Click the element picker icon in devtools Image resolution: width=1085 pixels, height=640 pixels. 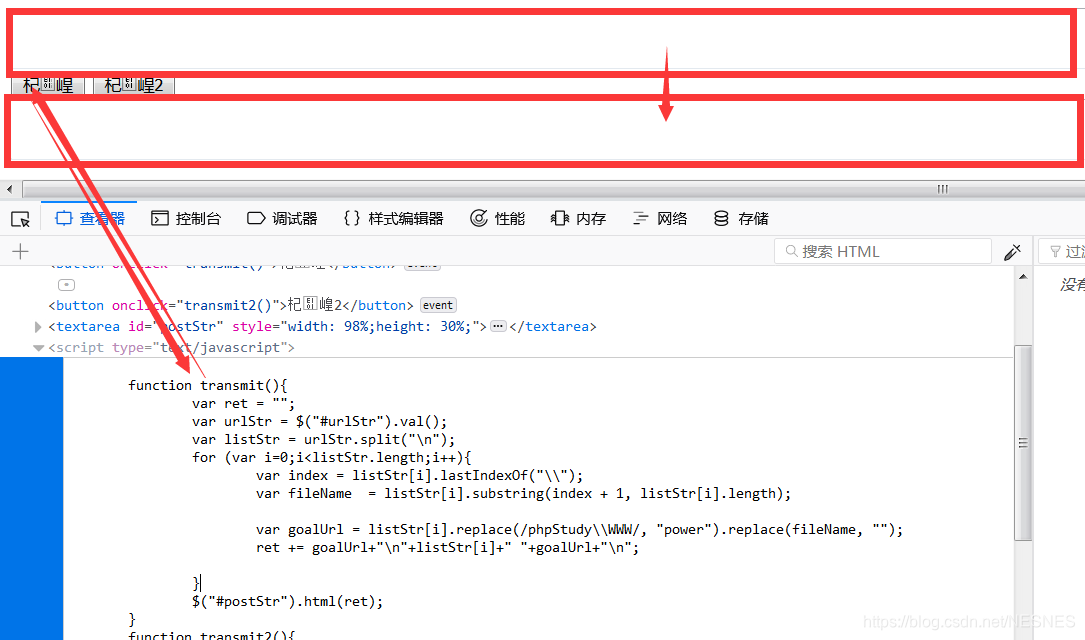pyautogui.click(x=21, y=219)
